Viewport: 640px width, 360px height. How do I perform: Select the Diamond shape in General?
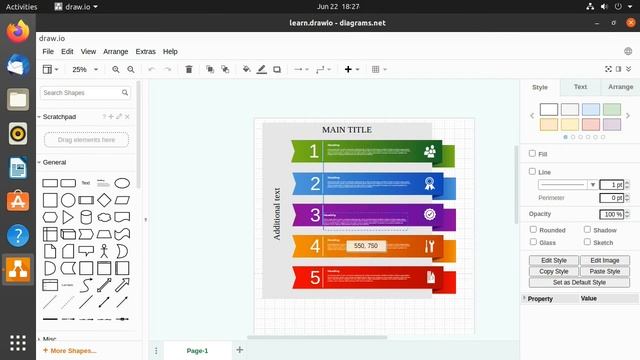coord(104,200)
